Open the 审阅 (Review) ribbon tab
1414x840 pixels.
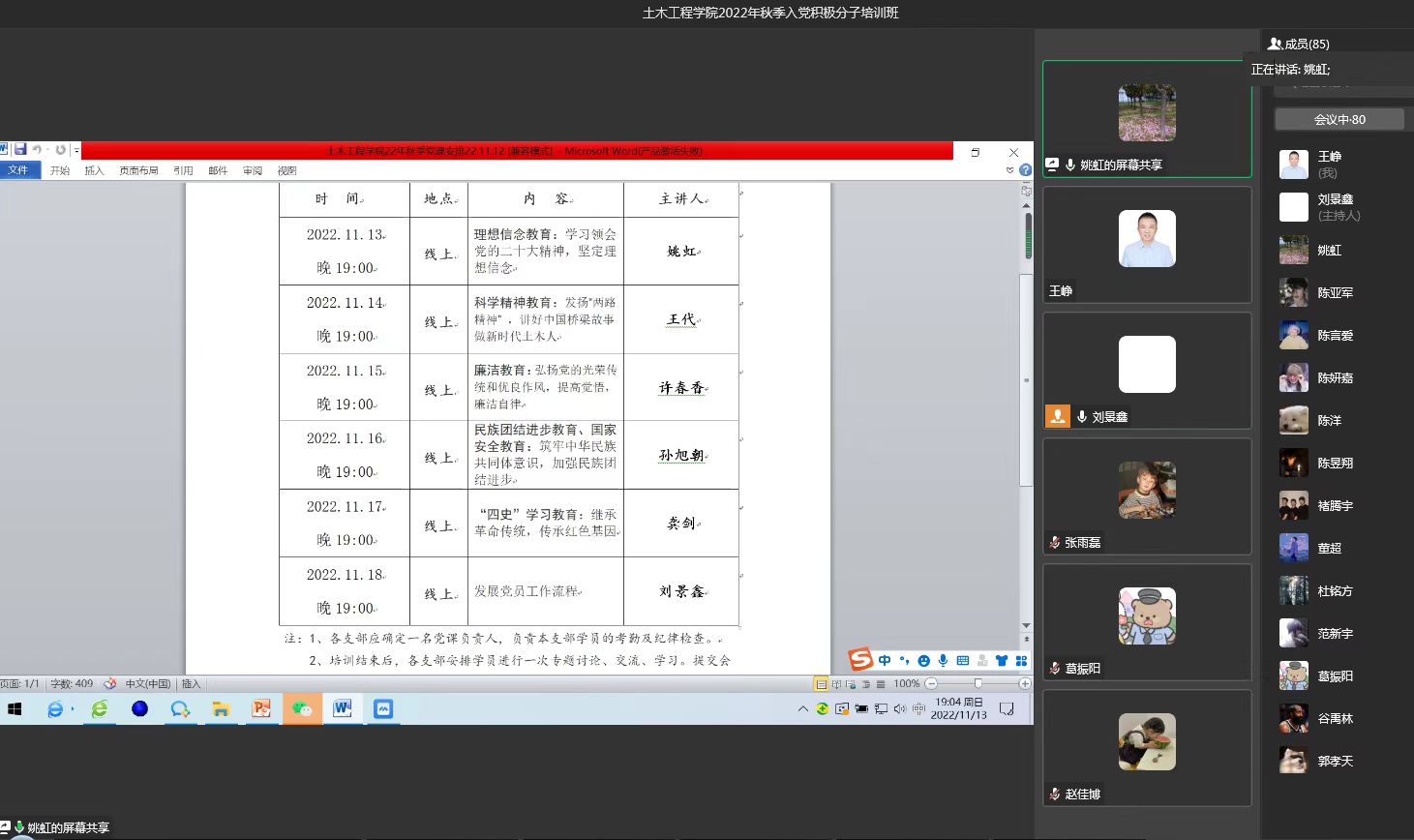tap(253, 170)
